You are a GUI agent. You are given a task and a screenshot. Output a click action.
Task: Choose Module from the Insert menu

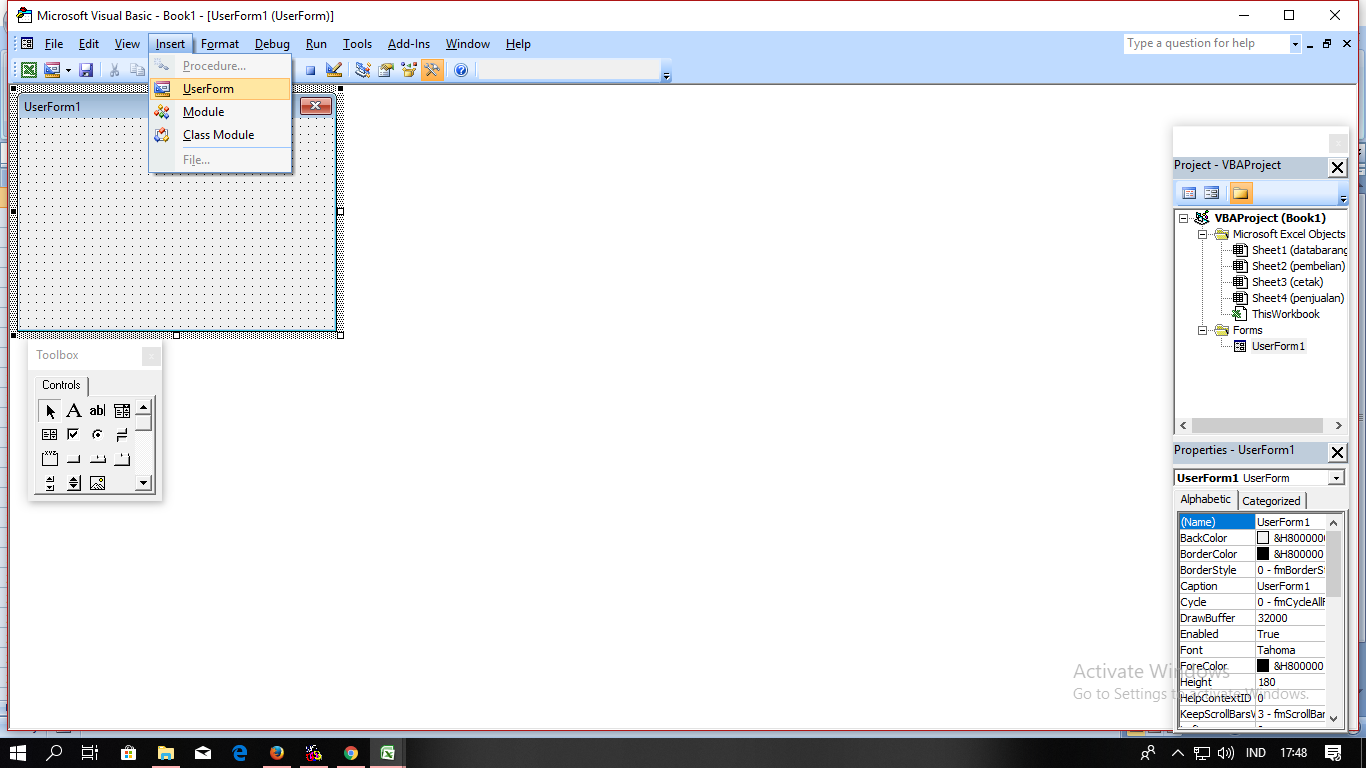tap(220, 112)
